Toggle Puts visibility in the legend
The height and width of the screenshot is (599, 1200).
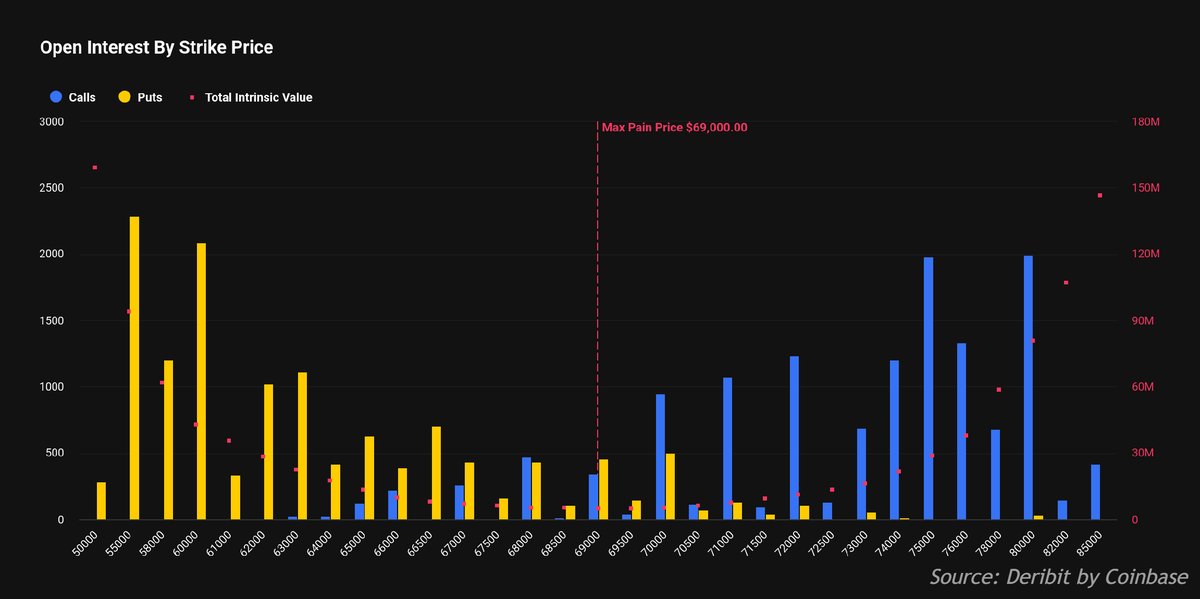(x=145, y=97)
